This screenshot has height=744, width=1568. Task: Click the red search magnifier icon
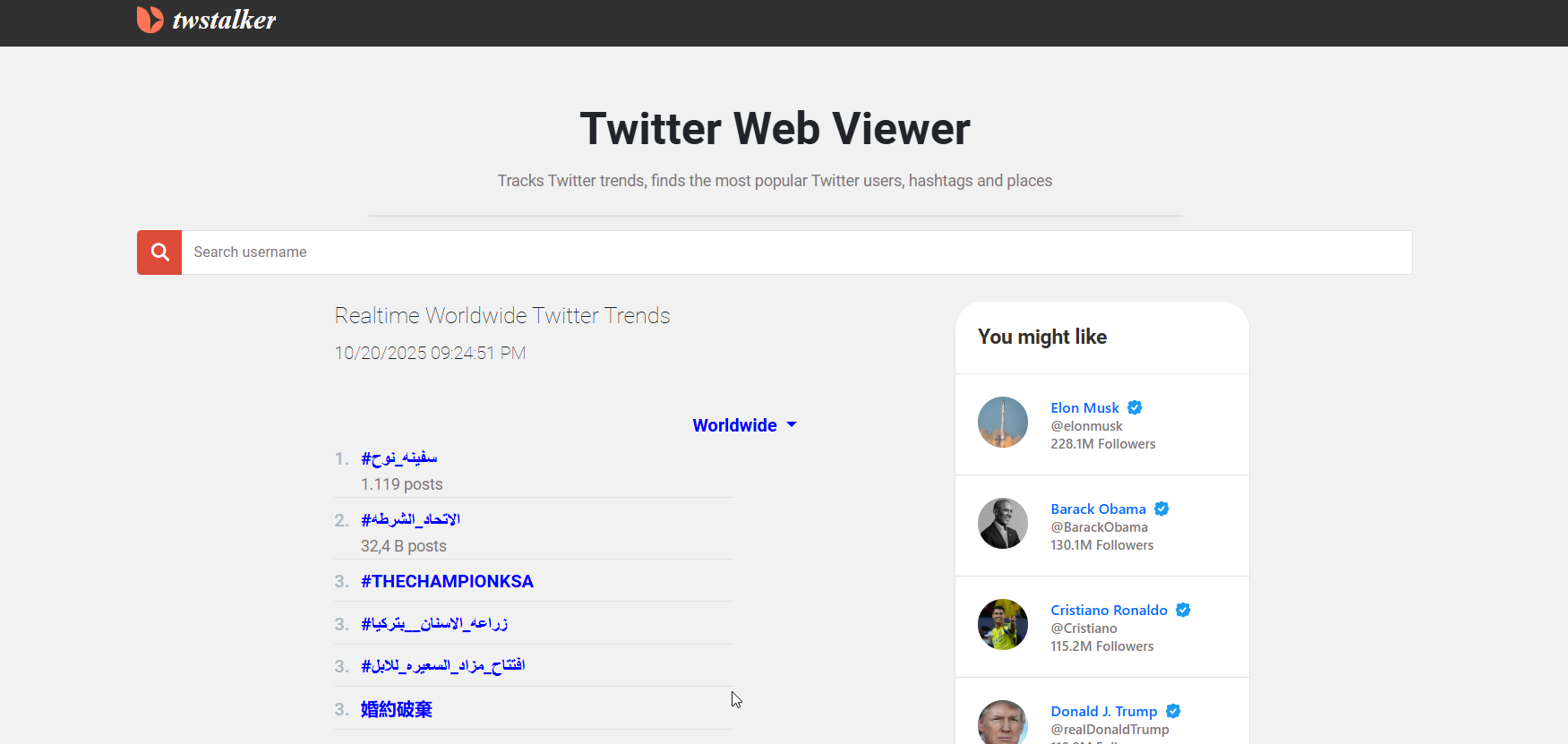click(159, 252)
